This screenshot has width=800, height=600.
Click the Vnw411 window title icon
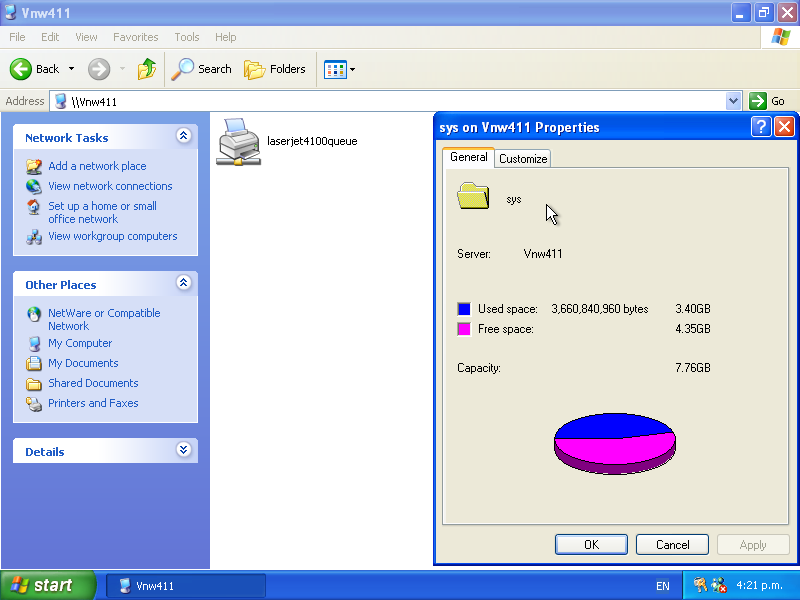[10, 12]
